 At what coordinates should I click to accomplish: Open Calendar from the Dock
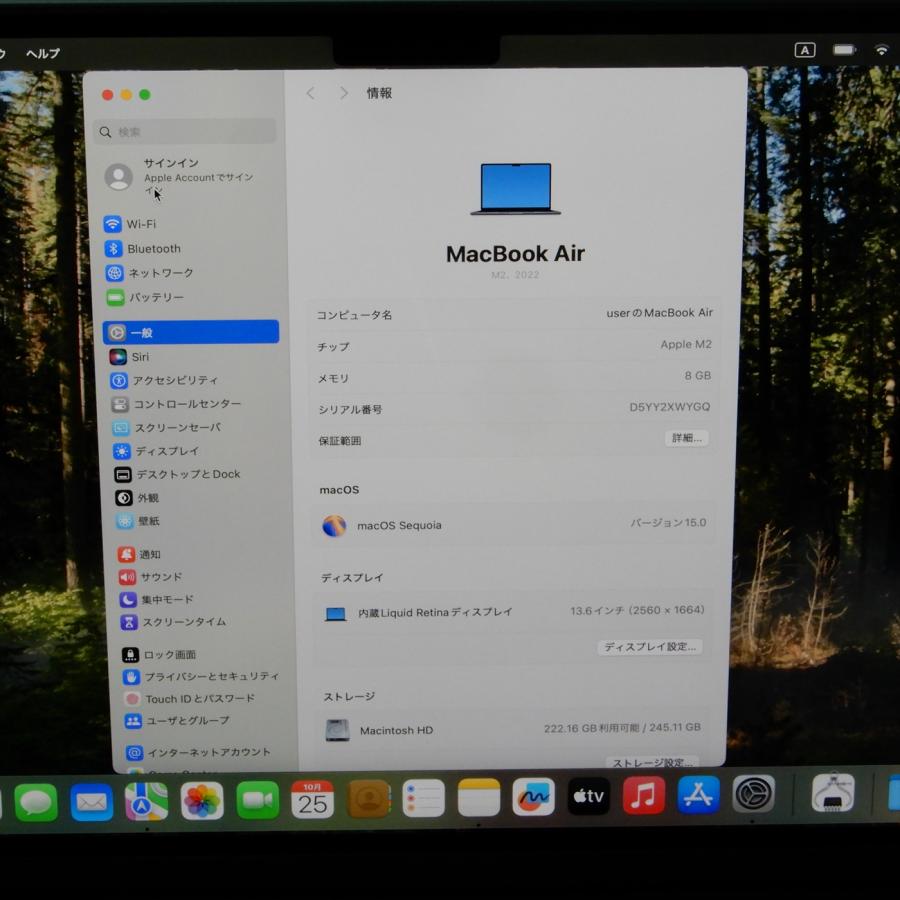(313, 799)
